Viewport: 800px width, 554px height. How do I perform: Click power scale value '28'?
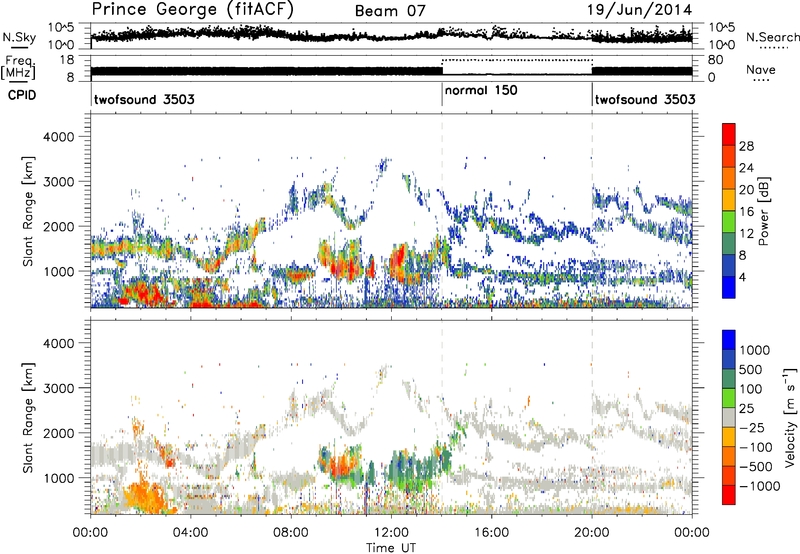coord(746,146)
